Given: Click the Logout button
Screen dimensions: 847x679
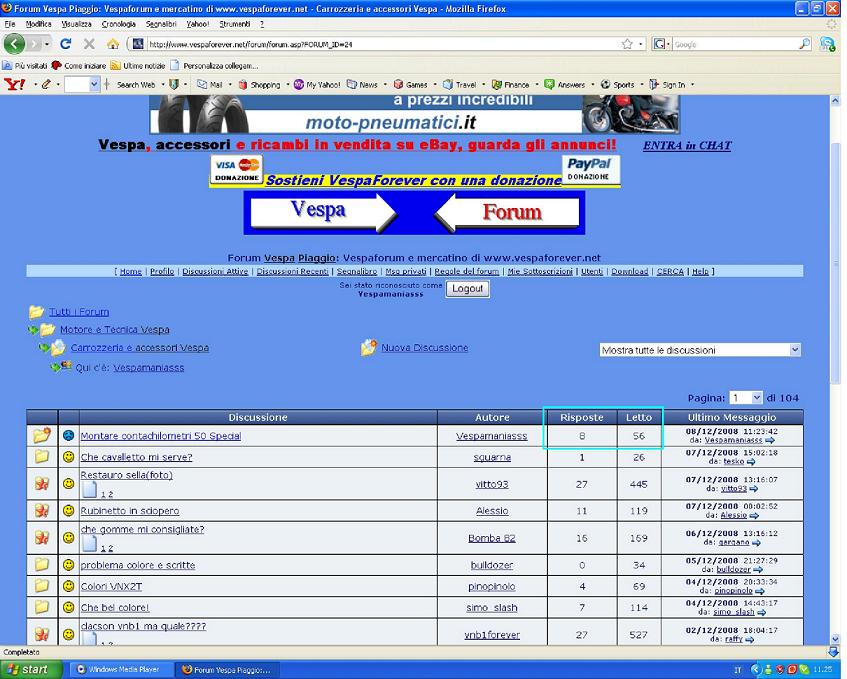Looking at the screenshot, I should click(x=467, y=288).
